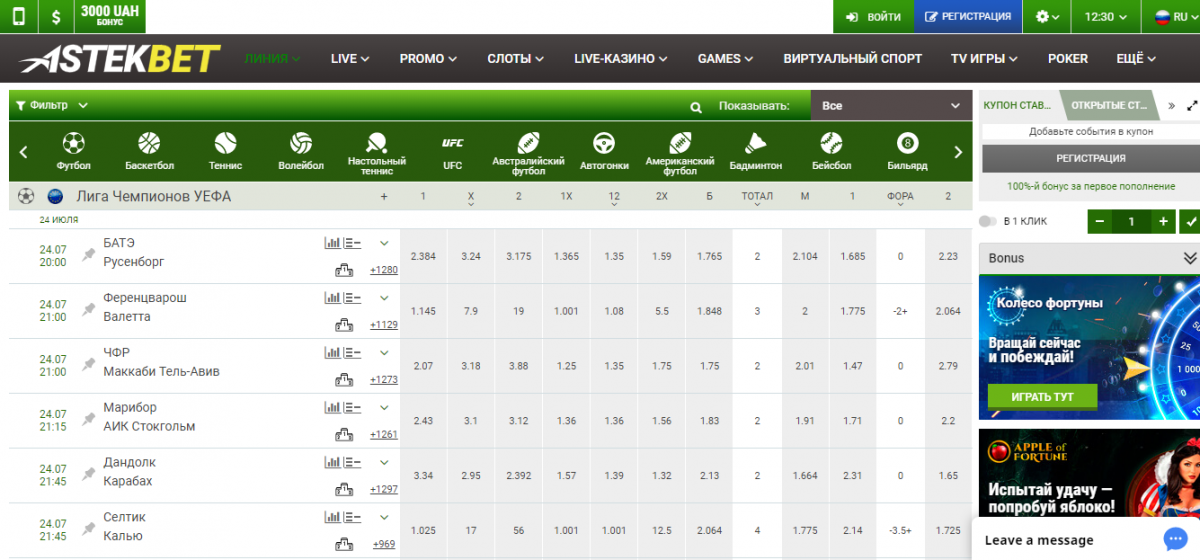Click the 3000 UAH бонус banner
This screenshot has height=560, width=1200.
(x=111, y=16)
